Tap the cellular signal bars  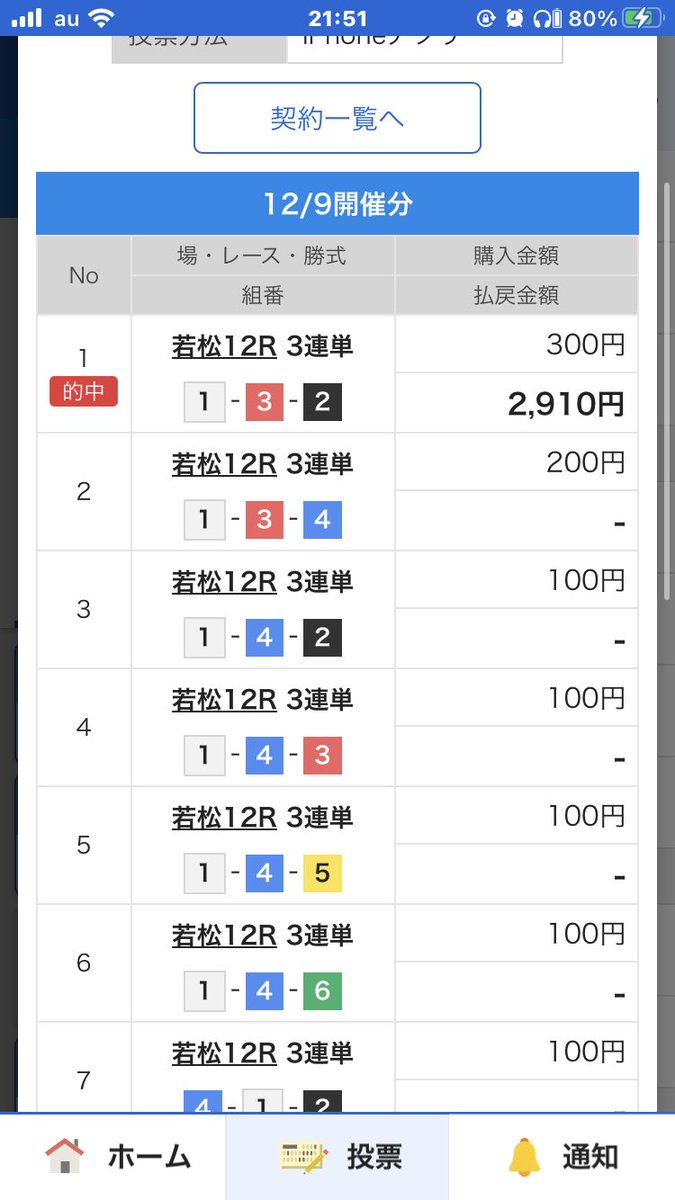click(x=27, y=19)
